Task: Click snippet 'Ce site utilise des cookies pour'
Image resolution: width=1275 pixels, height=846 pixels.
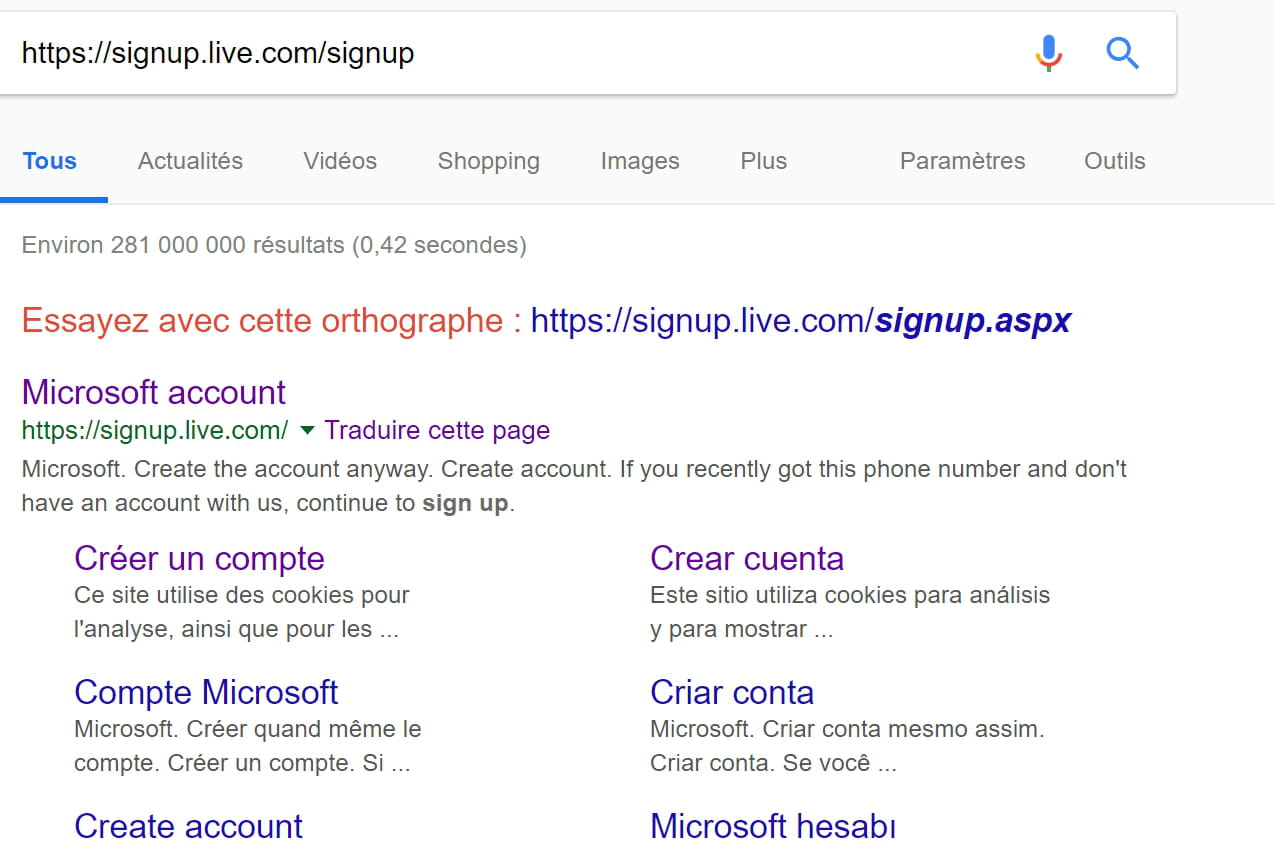Action: pyautogui.click(x=242, y=612)
